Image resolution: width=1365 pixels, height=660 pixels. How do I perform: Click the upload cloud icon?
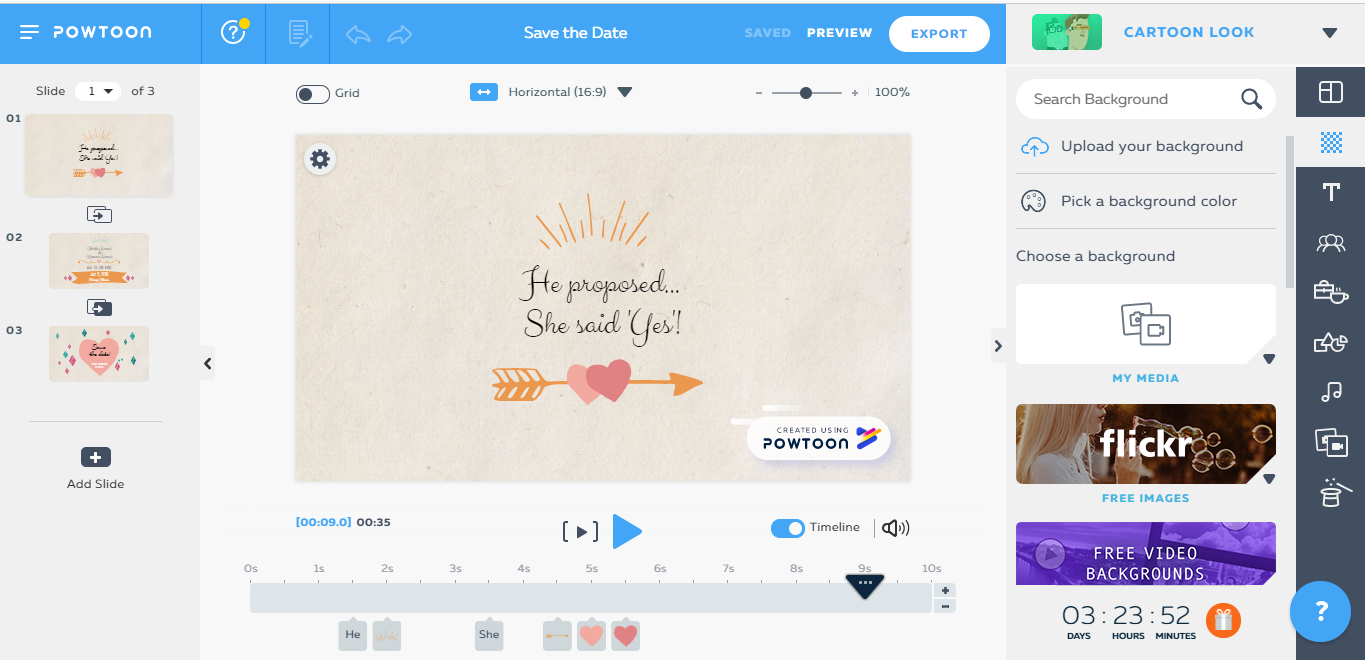(1034, 146)
